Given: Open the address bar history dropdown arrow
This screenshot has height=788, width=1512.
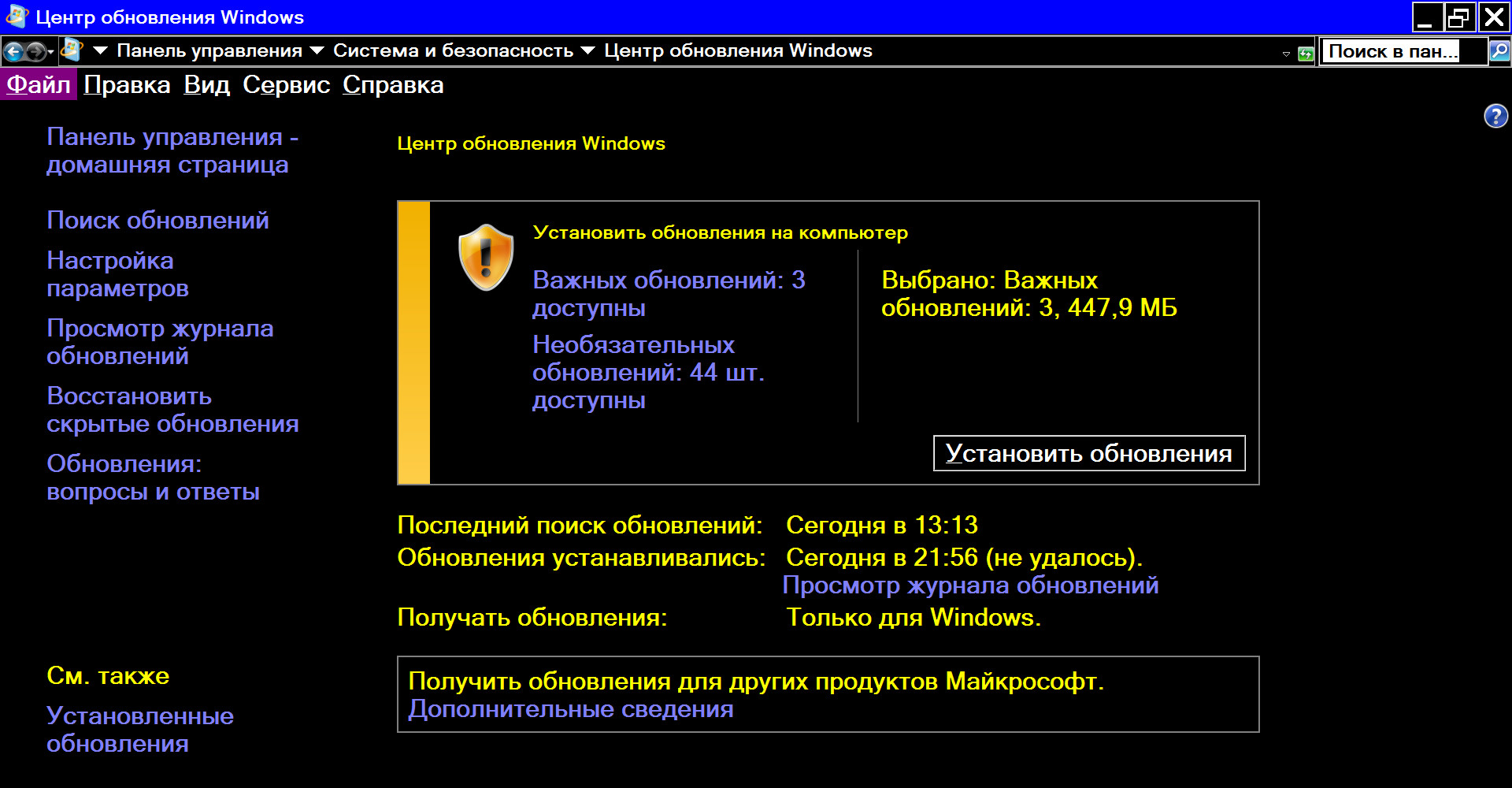Looking at the screenshot, I should 1286,54.
